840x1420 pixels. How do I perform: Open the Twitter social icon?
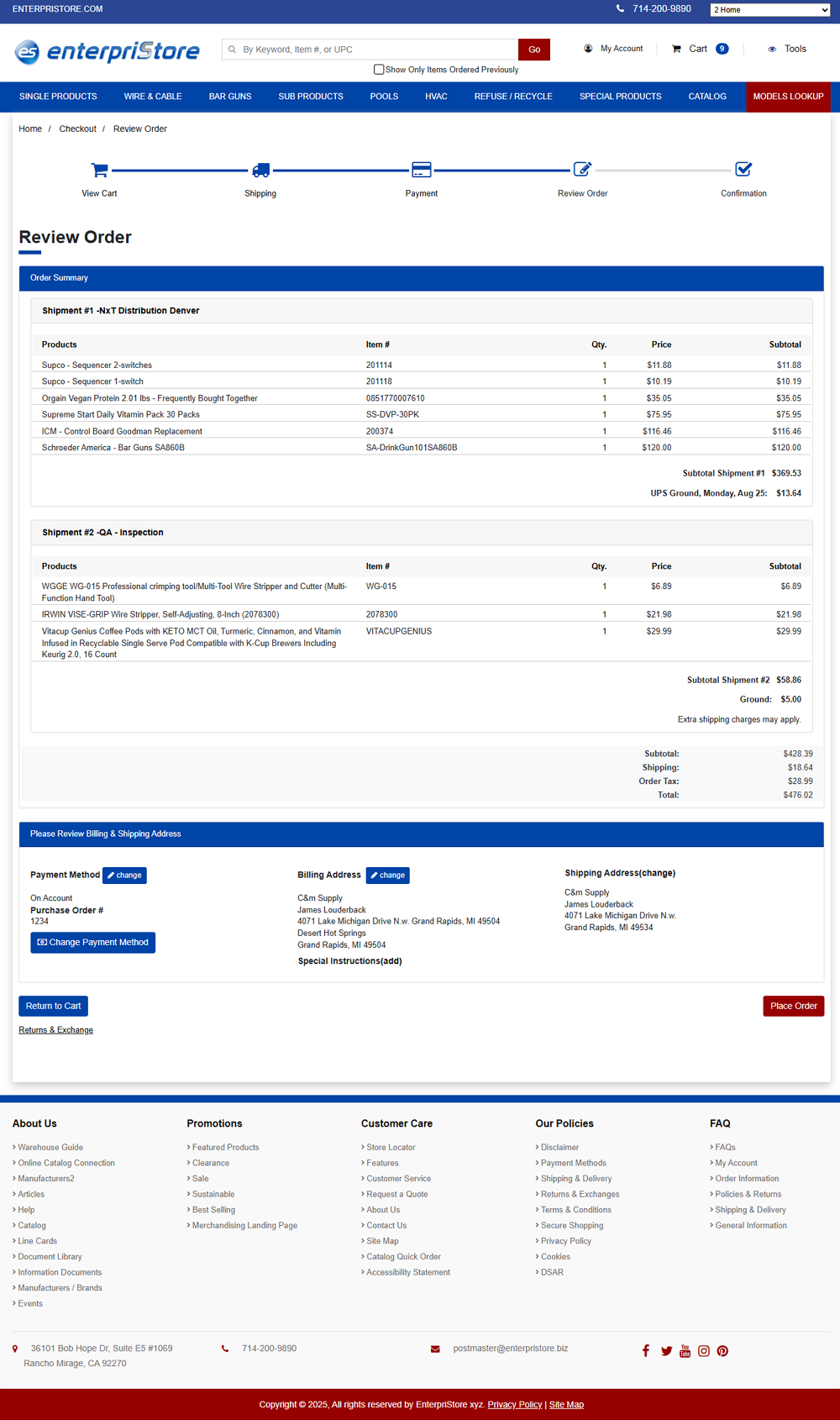(666, 1351)
